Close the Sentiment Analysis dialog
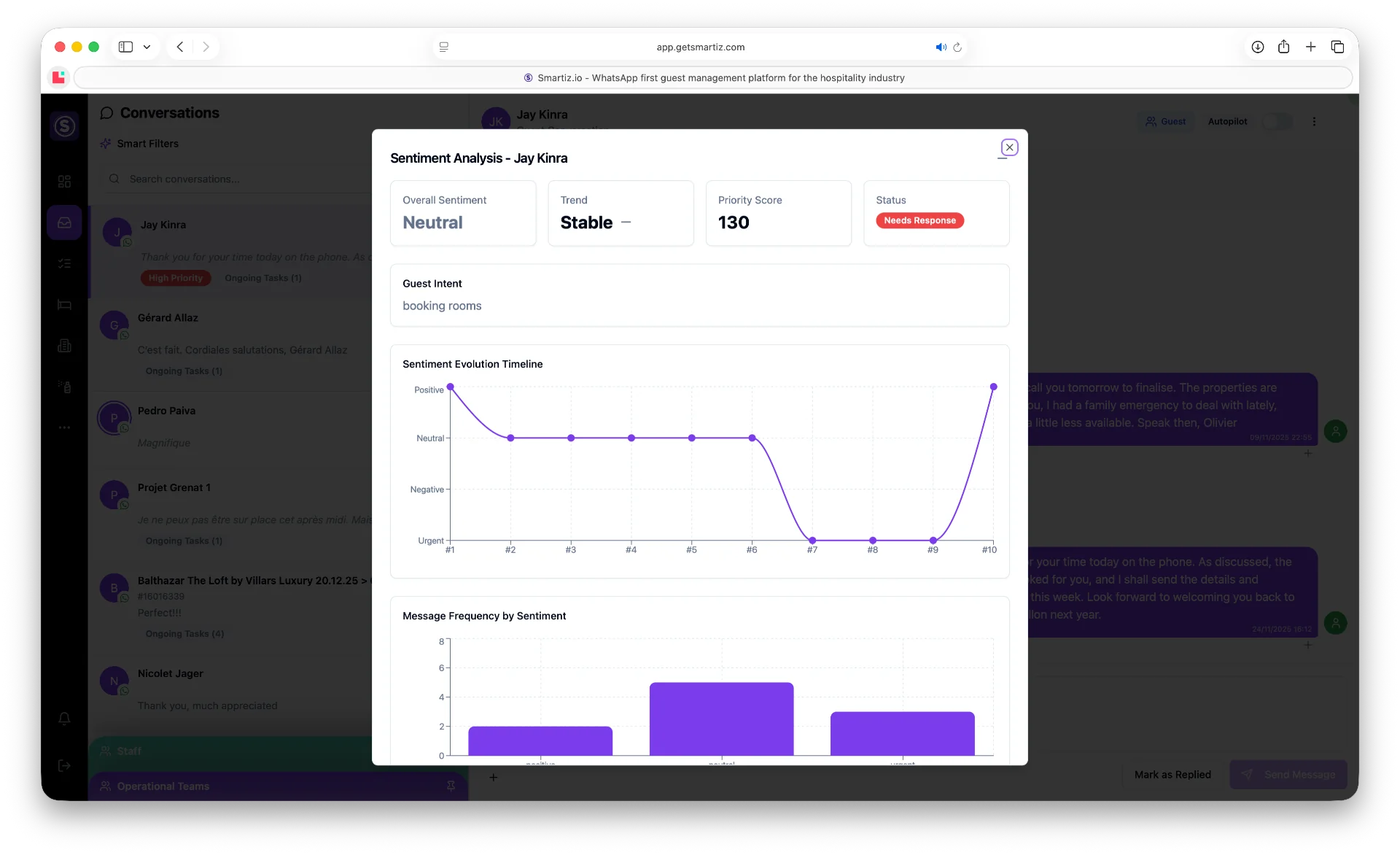 [1009, 147]
